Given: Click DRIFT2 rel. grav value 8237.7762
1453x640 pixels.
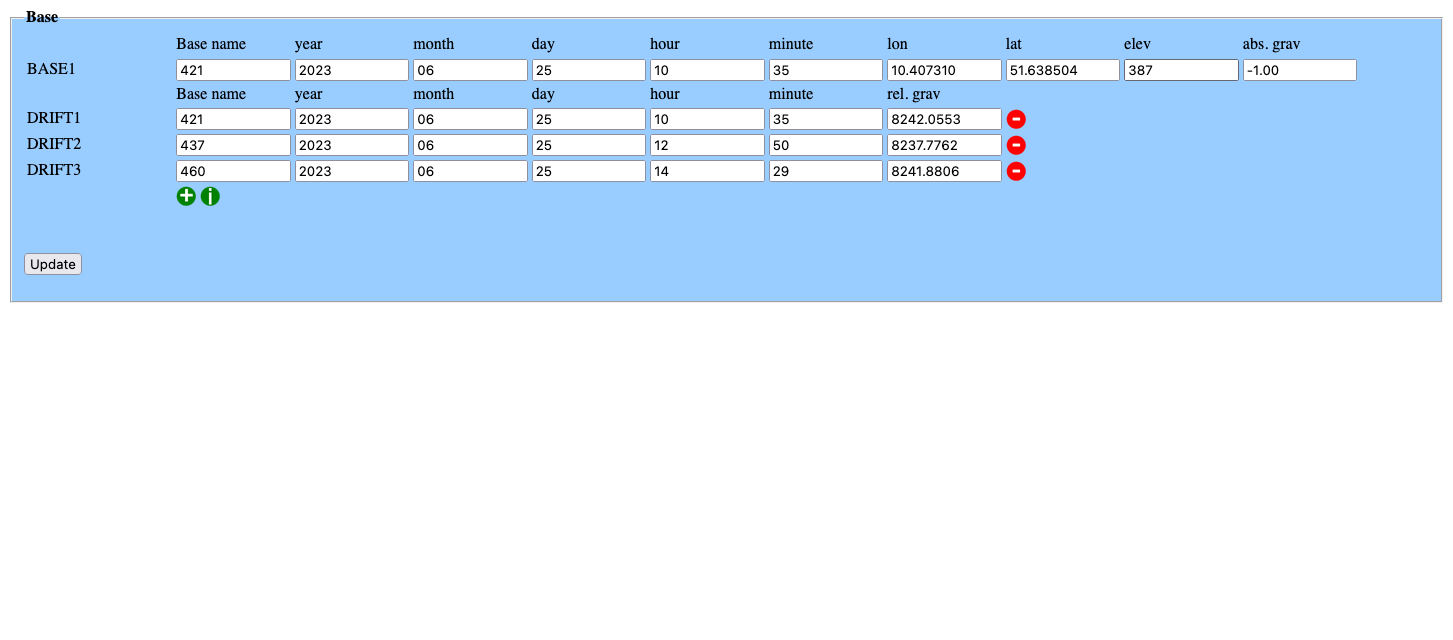Looking at the screenshot, I should 943,145.
